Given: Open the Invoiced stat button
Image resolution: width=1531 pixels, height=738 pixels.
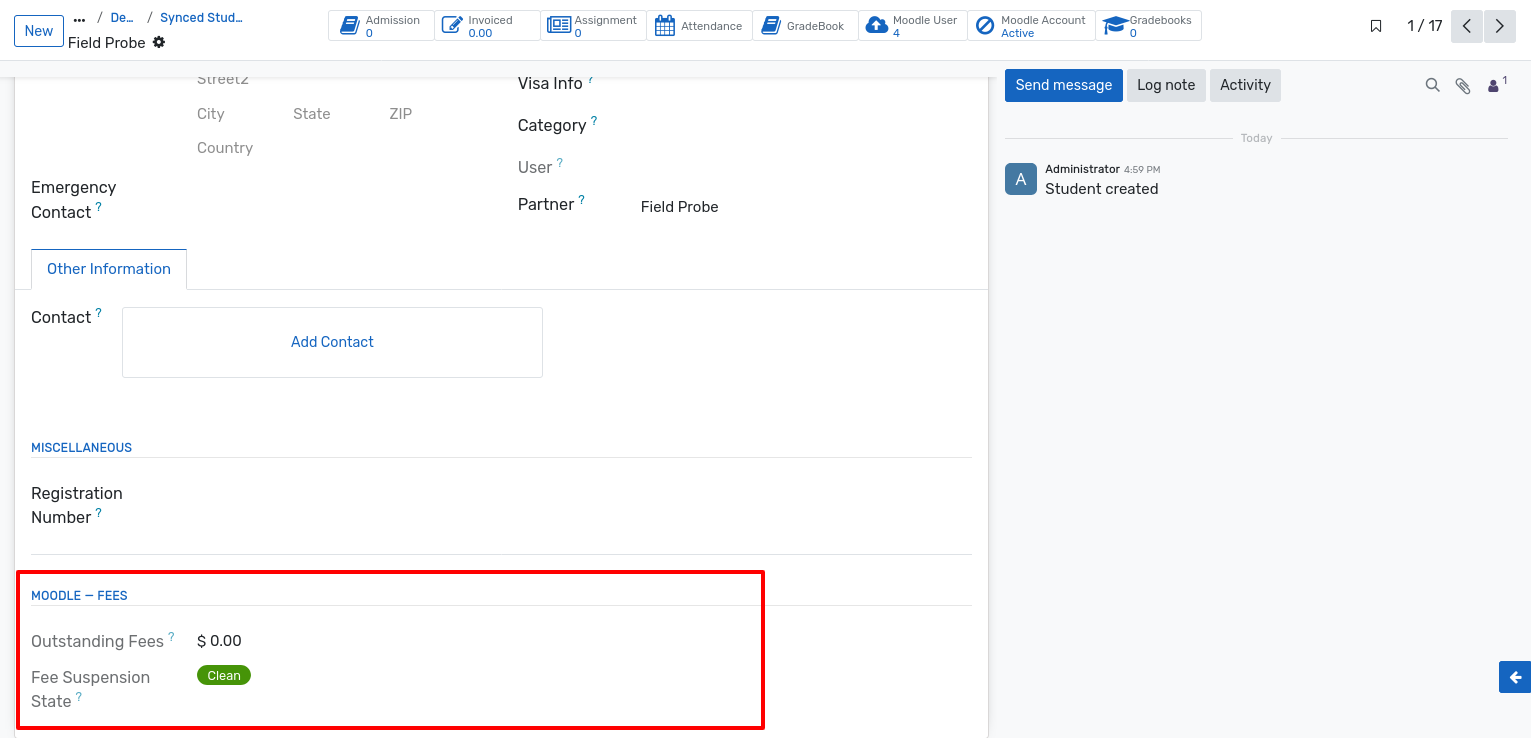Looking at the screenshot, I should [487, 26].
